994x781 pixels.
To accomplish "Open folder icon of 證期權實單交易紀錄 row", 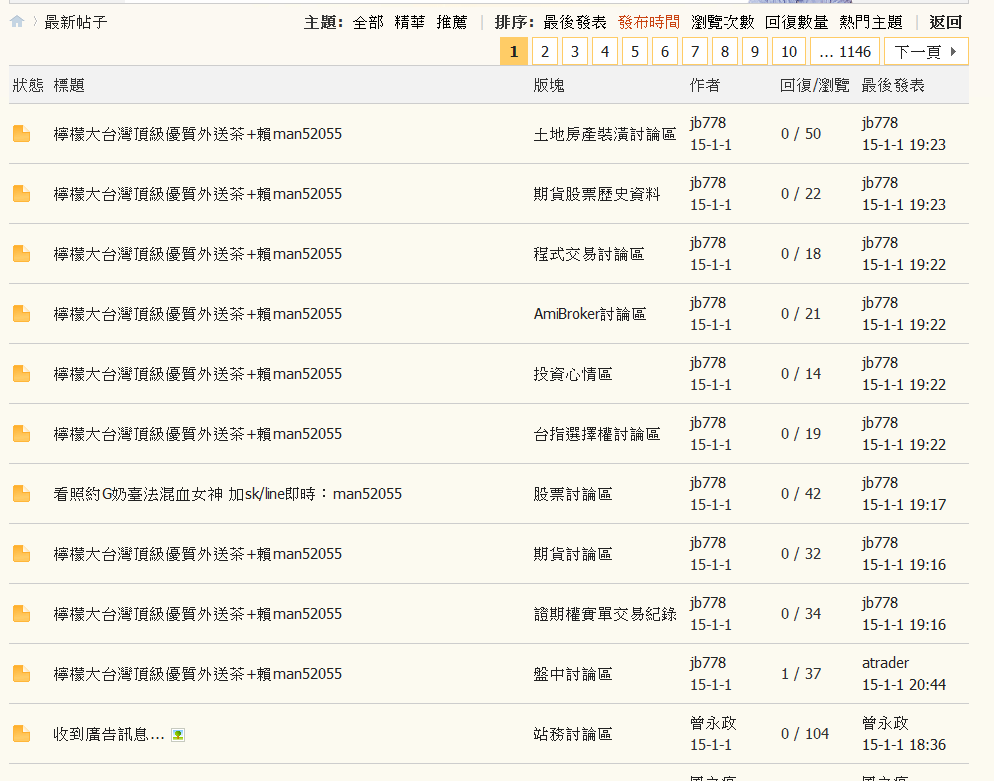I will click(x=22, y=614).
